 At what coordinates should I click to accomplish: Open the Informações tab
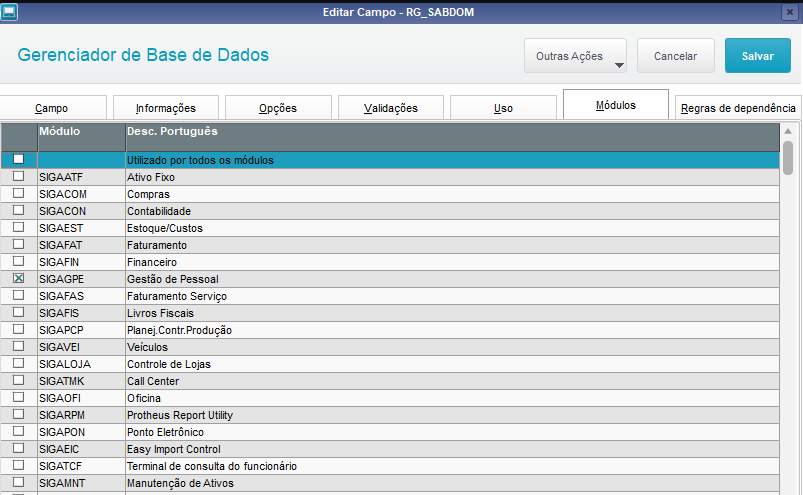coord(166,108)
